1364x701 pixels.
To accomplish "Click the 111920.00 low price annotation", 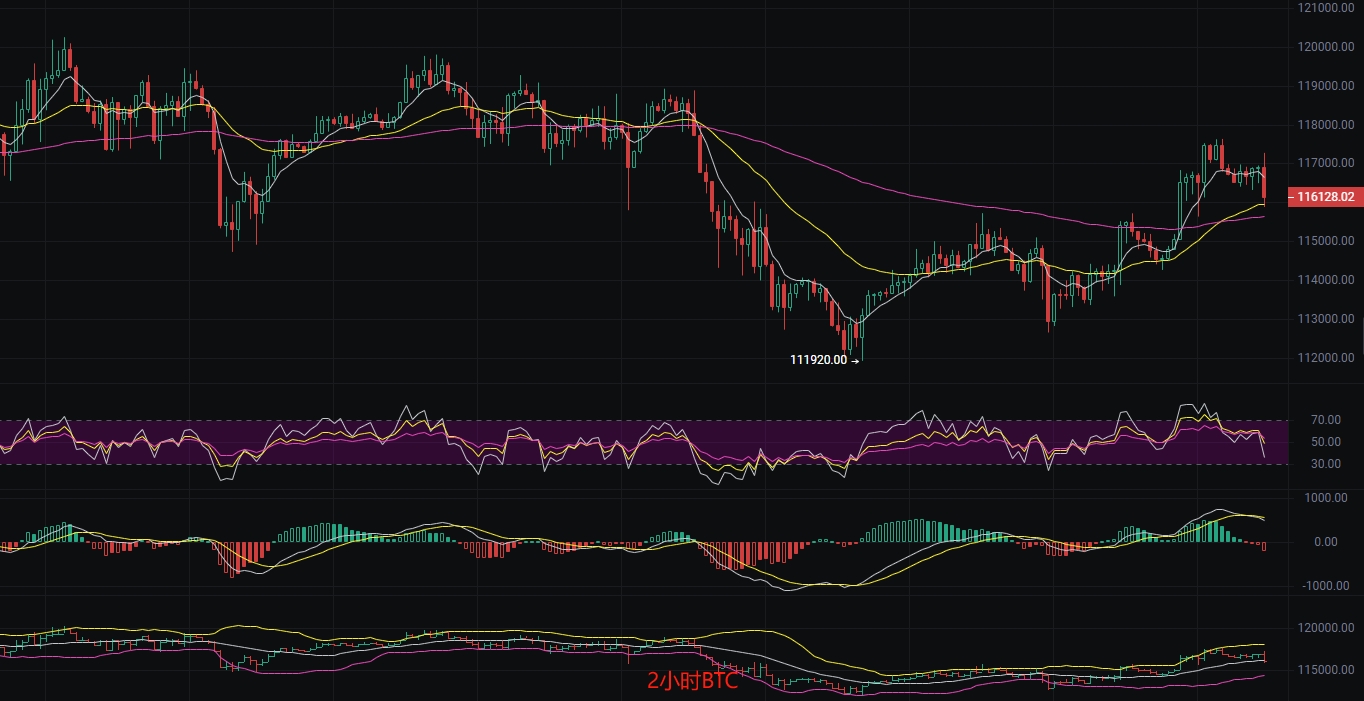I will [824, 360].
